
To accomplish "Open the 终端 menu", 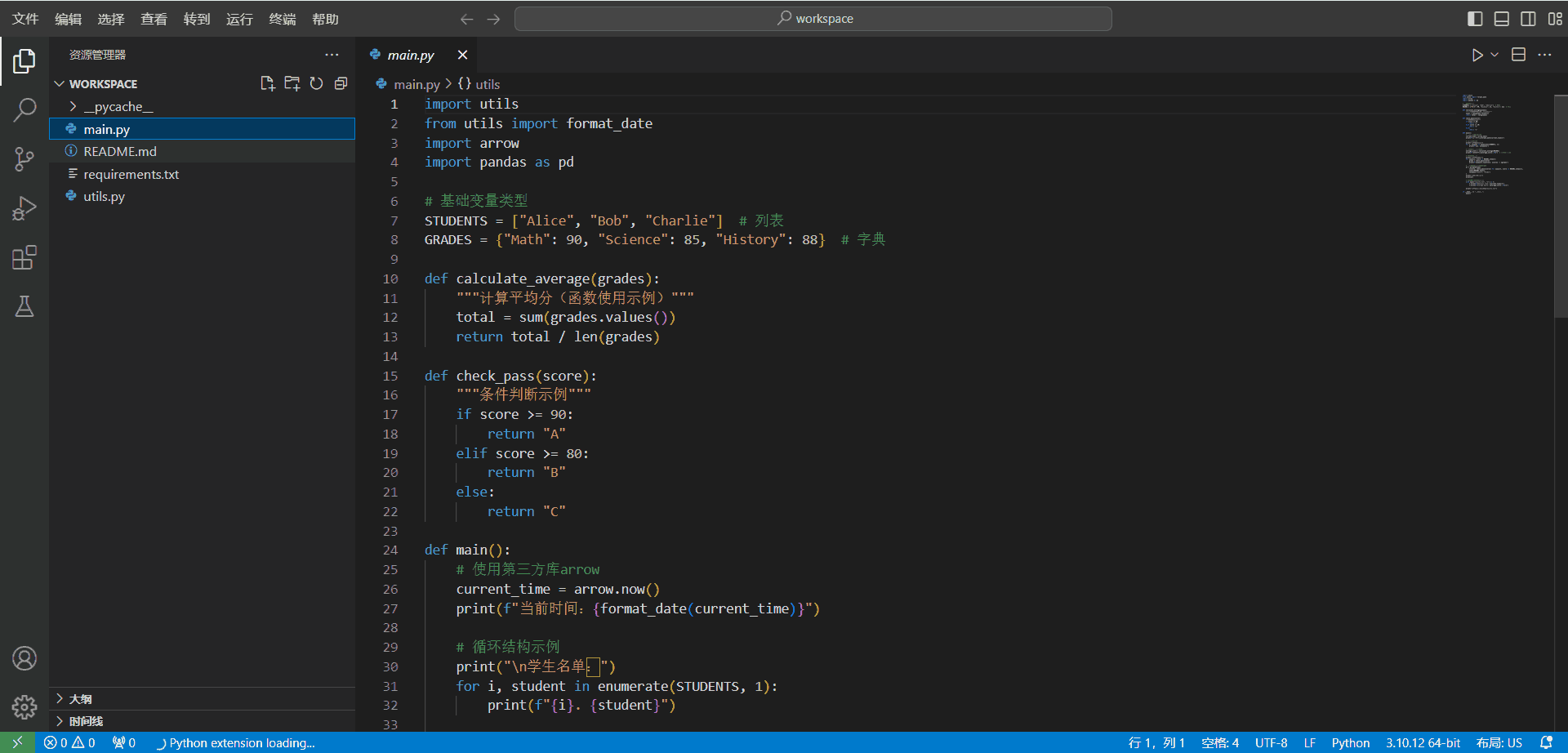I will point(282,19).
